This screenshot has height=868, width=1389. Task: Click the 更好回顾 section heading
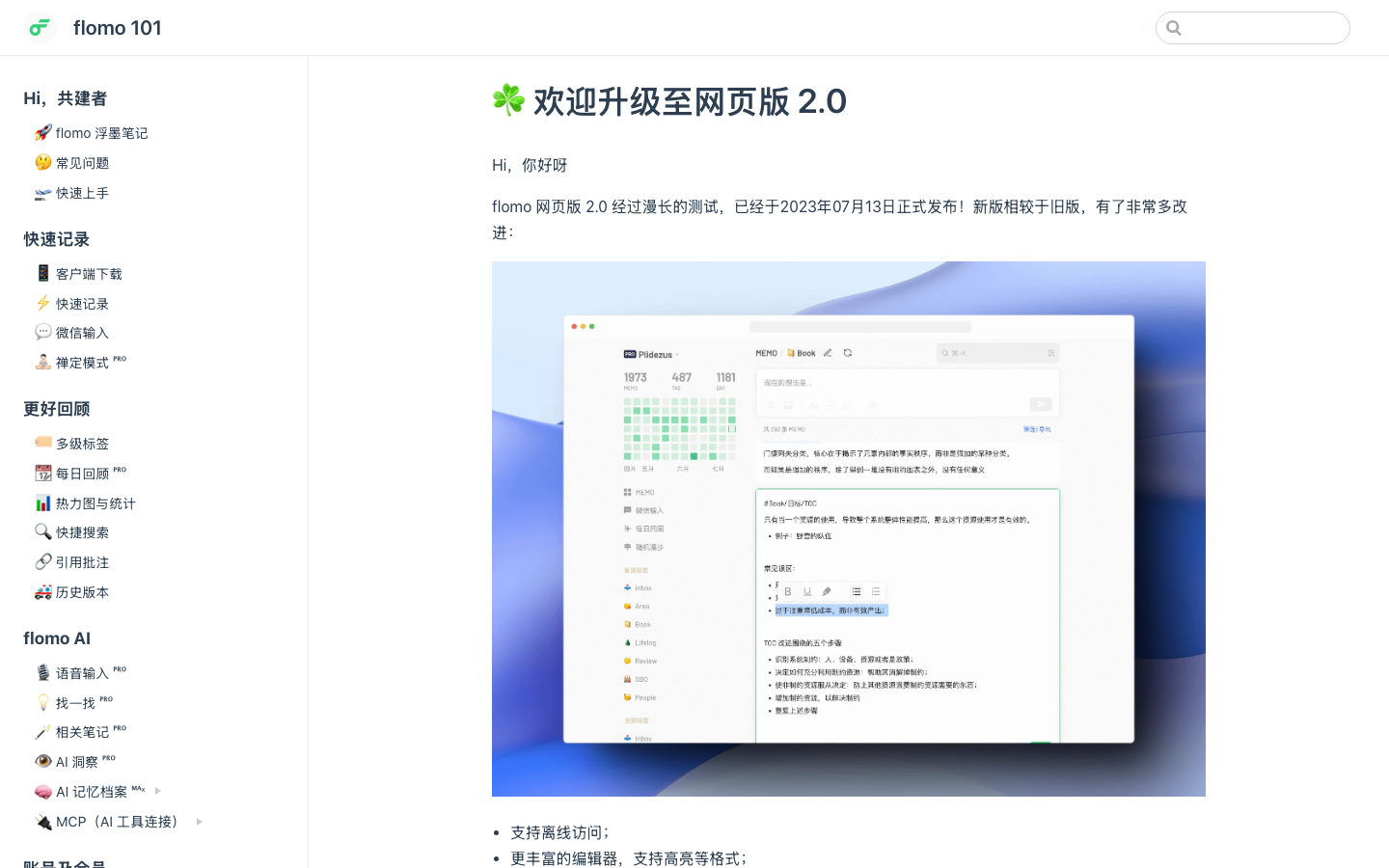(57, 409)
